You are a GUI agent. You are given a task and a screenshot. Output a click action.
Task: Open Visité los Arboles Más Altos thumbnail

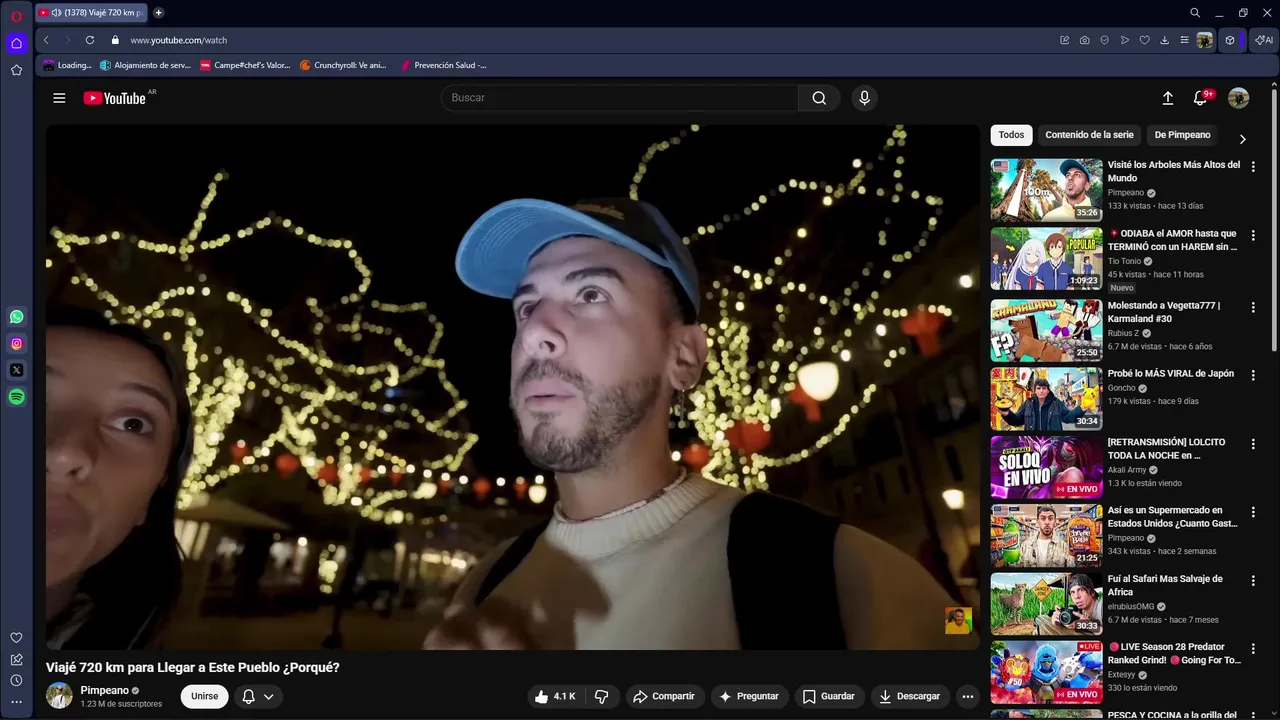coord(1046,190)
